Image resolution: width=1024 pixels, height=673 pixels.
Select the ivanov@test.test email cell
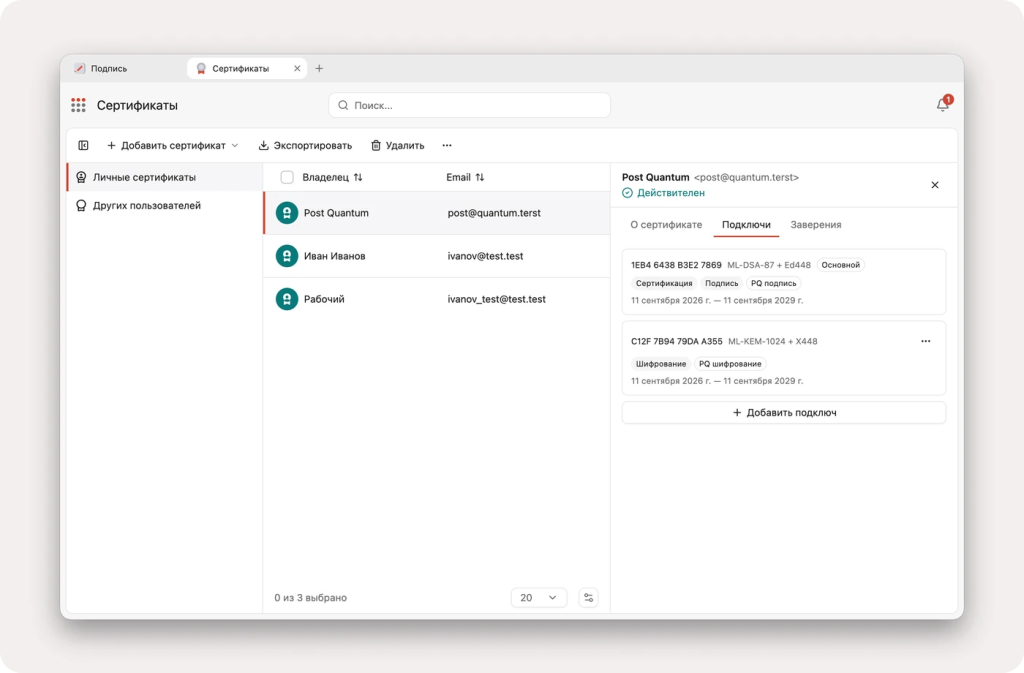coord(485,256)
